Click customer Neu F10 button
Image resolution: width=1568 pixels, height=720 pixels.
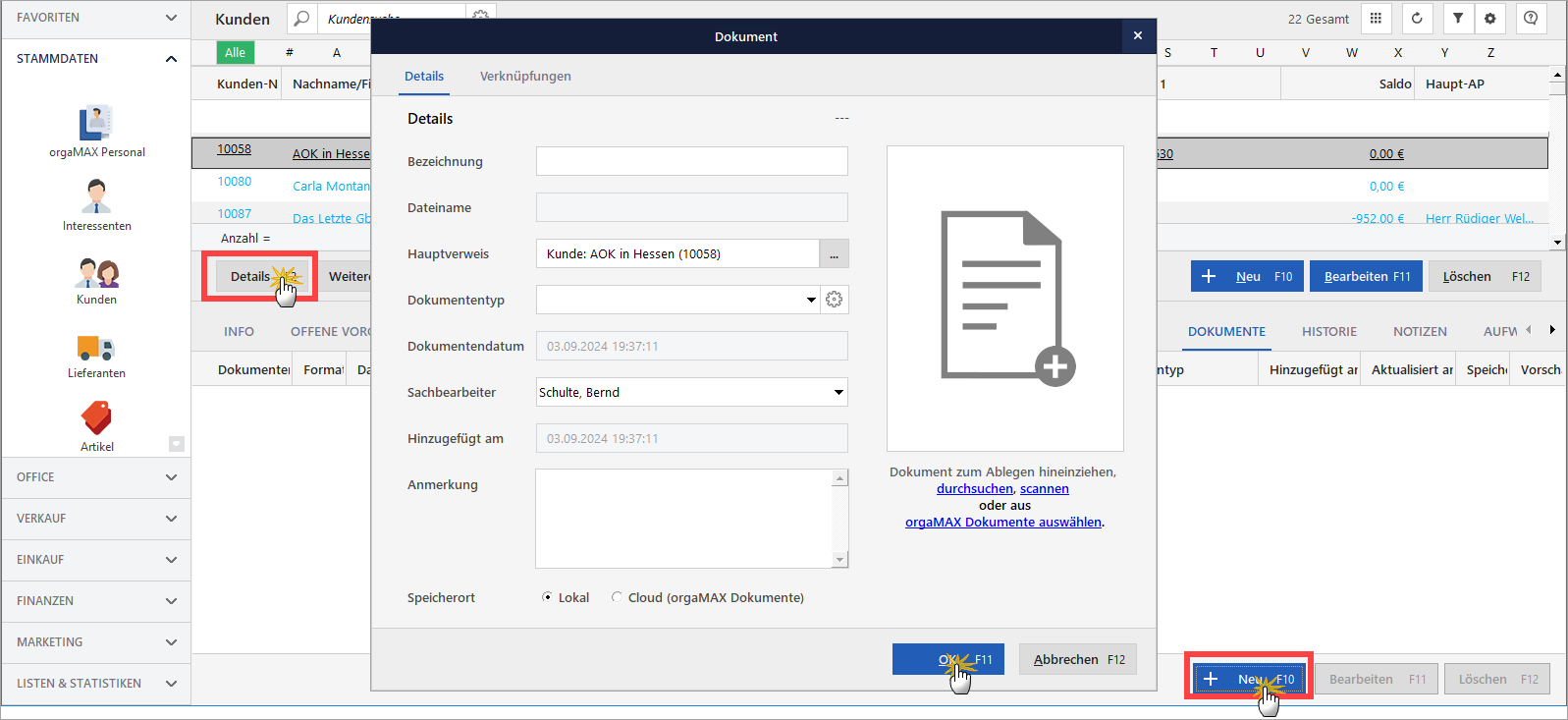point(1248,276)
